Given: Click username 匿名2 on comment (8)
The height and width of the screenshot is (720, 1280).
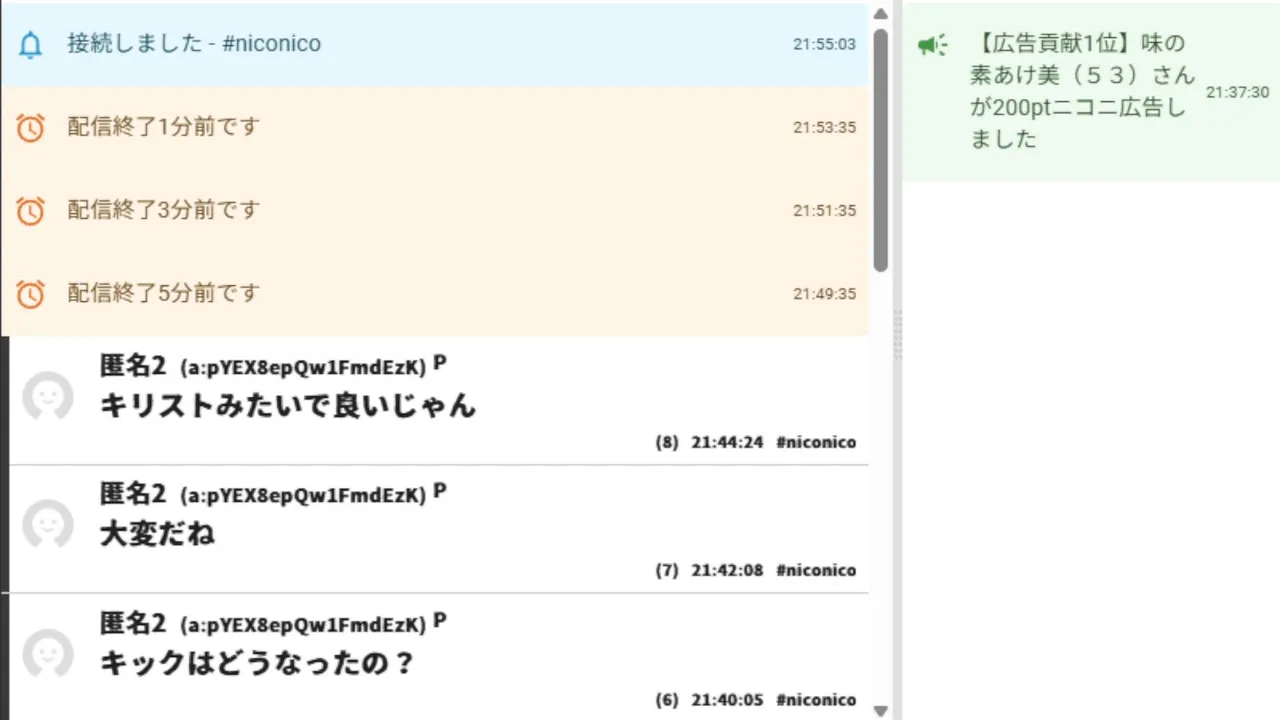Looking at the screenshot, I should click(x=133, y=366).
